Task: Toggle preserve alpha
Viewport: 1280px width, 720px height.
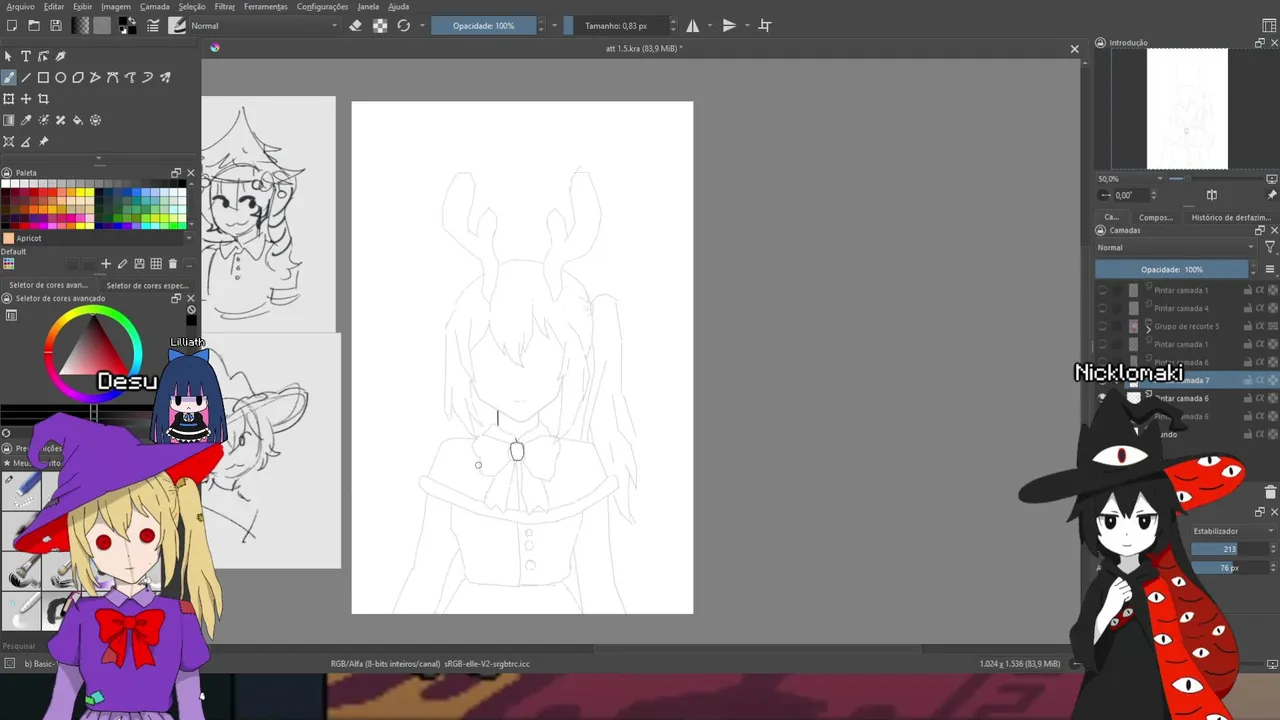Action: point(380,26)
